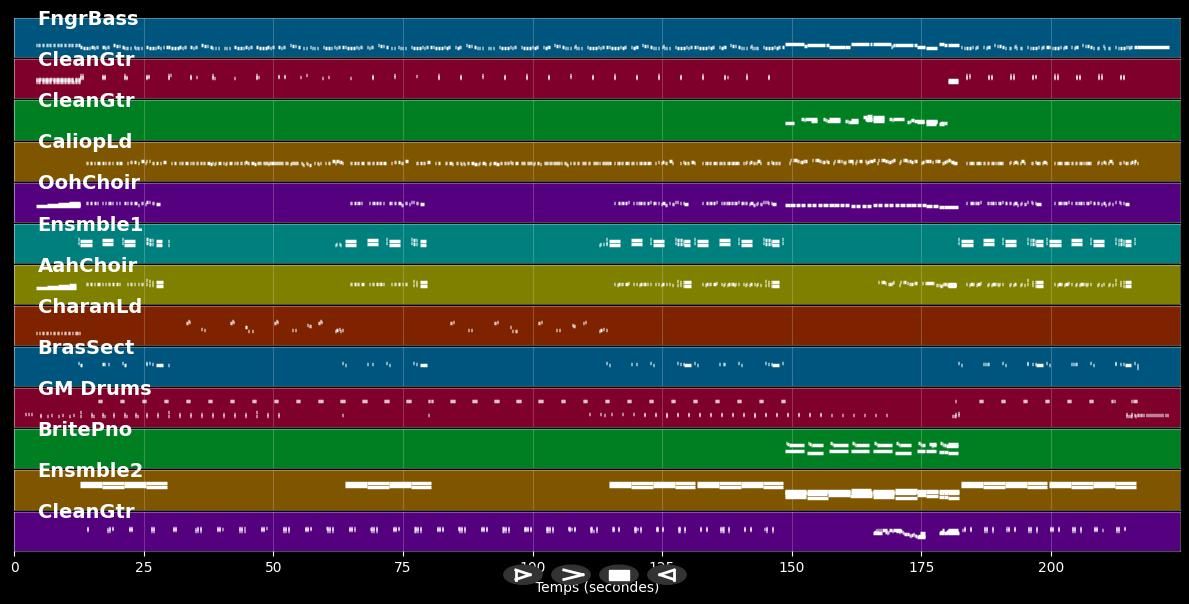This screenshot has width=1189, height=604.
Task: Select the Ensmble2 track label
Action: (90, 471)
